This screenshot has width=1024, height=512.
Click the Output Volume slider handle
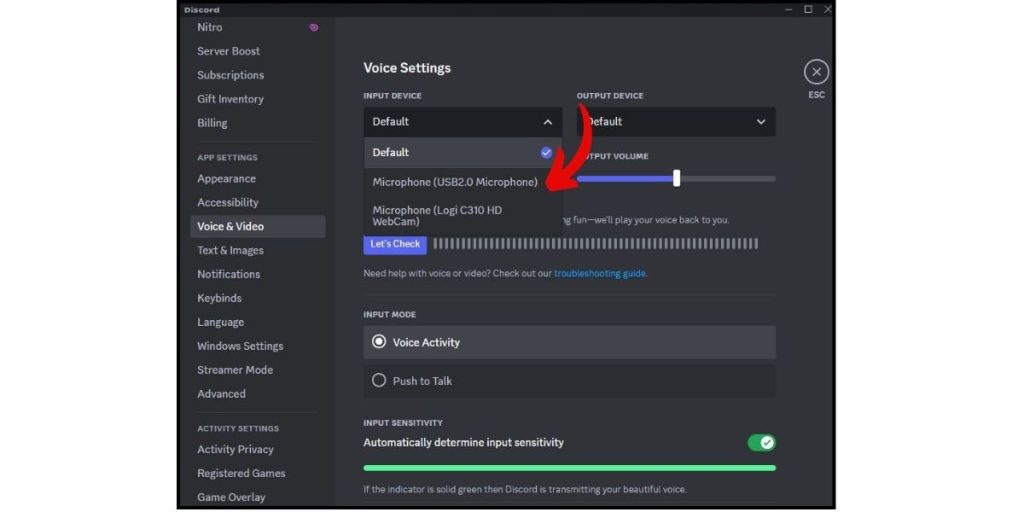677,178
